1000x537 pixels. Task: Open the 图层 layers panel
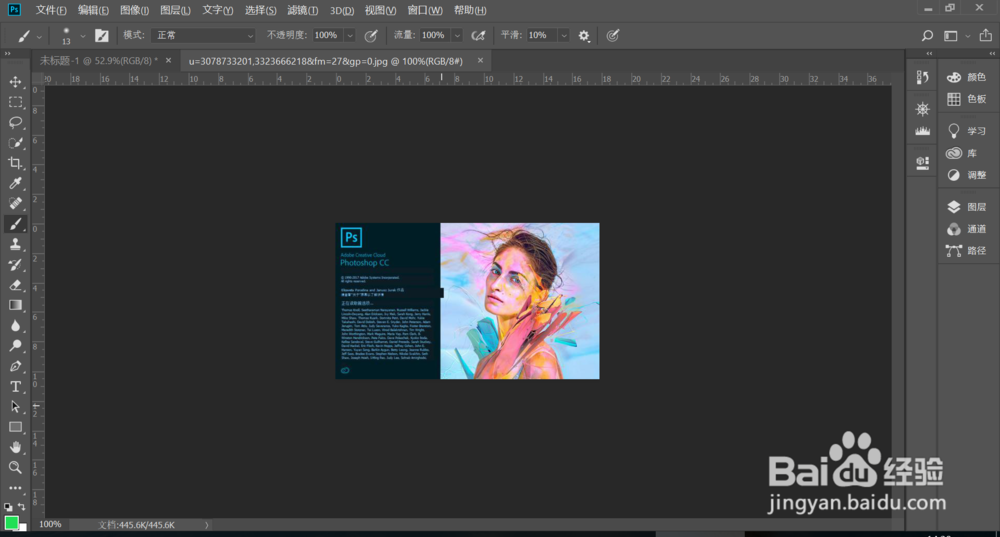966,207
